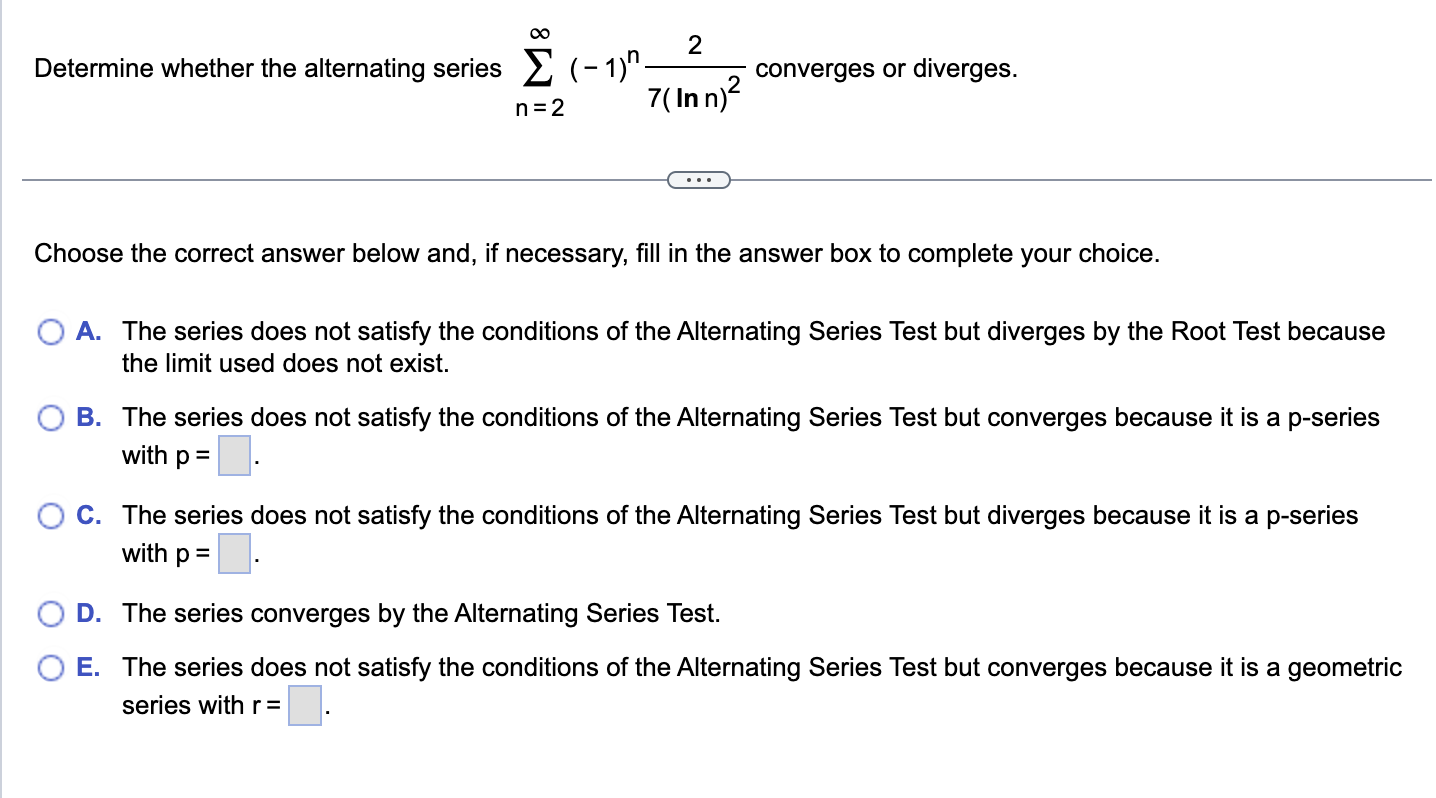Select radio button for answer choice C
1436x798 pixels.
pos(49,515)
